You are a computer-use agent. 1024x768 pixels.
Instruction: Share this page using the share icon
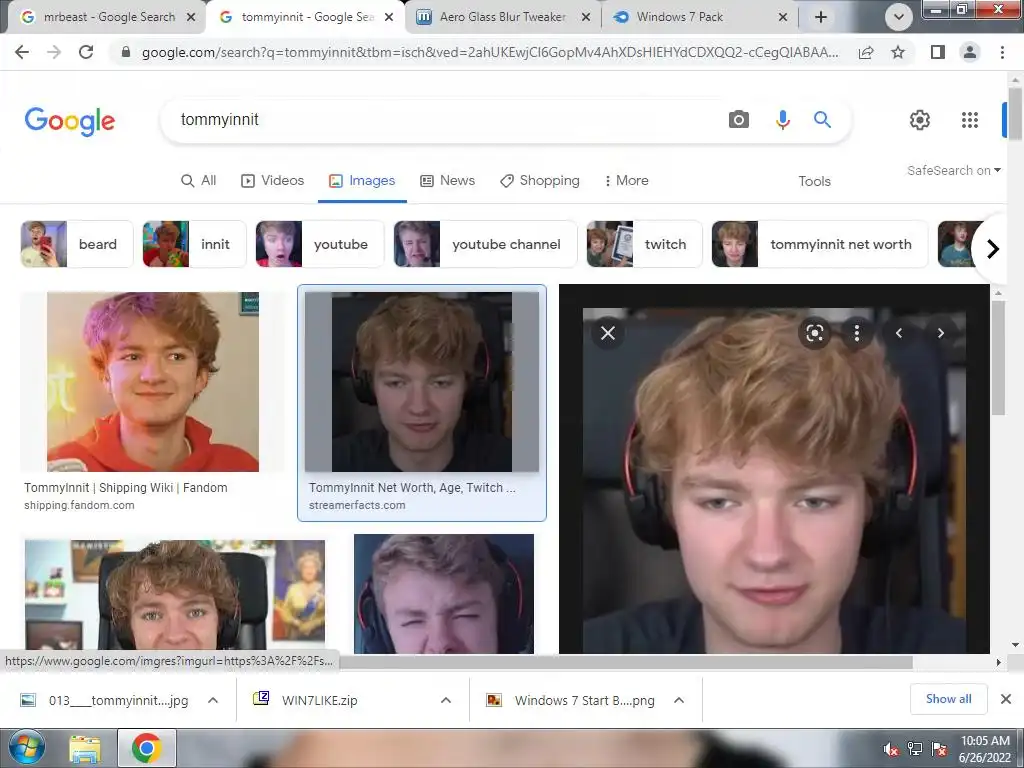click(x=866, y=52)
